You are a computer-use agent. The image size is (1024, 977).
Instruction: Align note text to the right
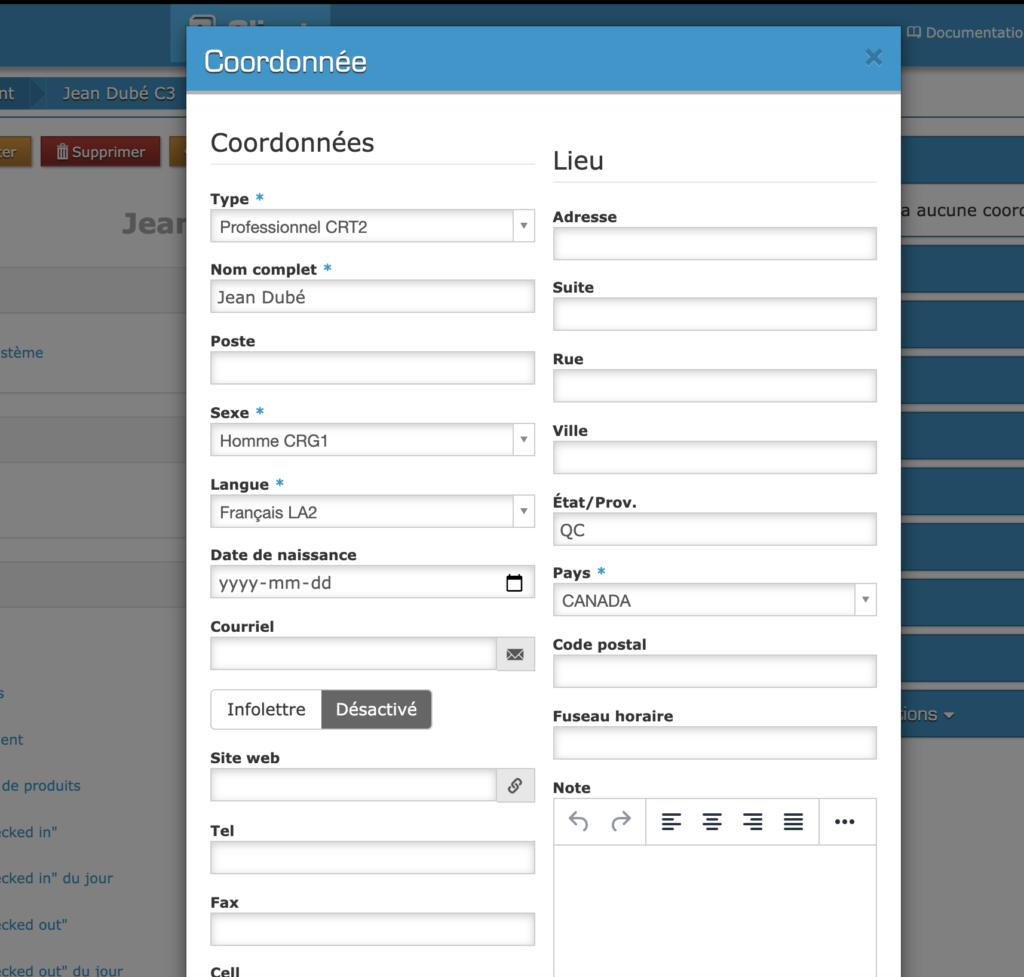(752, 821)
